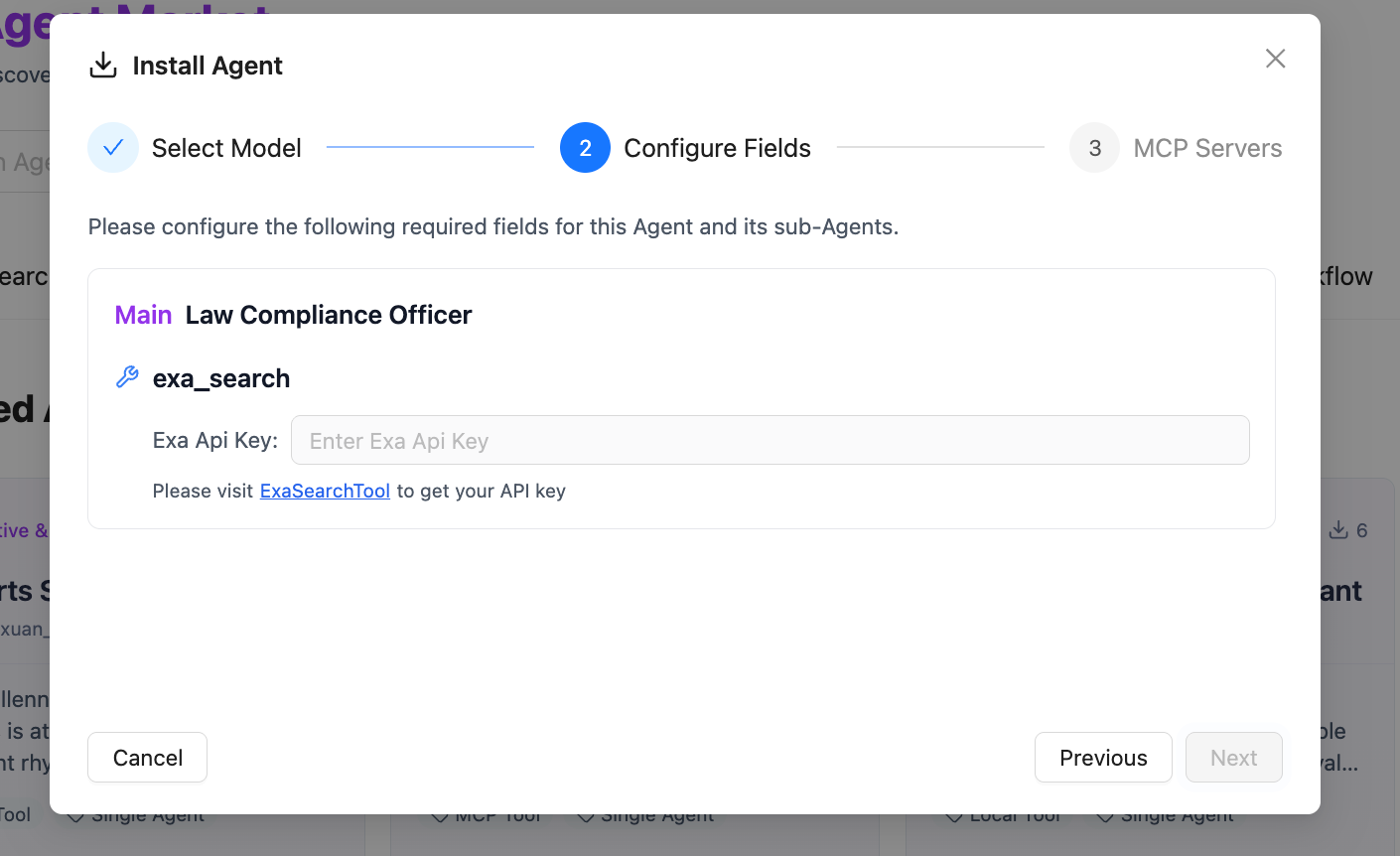The width and height of the screenshot is (1400, 856).
Task: Click the download count icon showing 6
Action: coord(1337,529)
